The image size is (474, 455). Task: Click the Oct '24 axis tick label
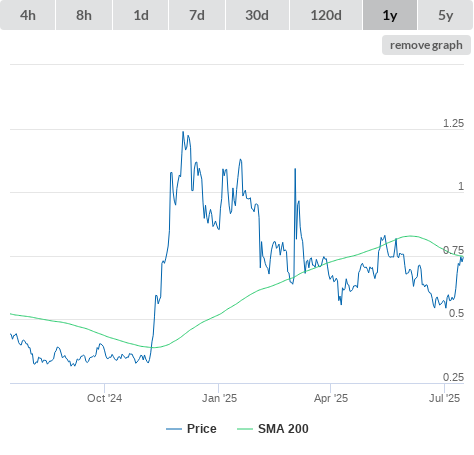(x=104, y=398)
